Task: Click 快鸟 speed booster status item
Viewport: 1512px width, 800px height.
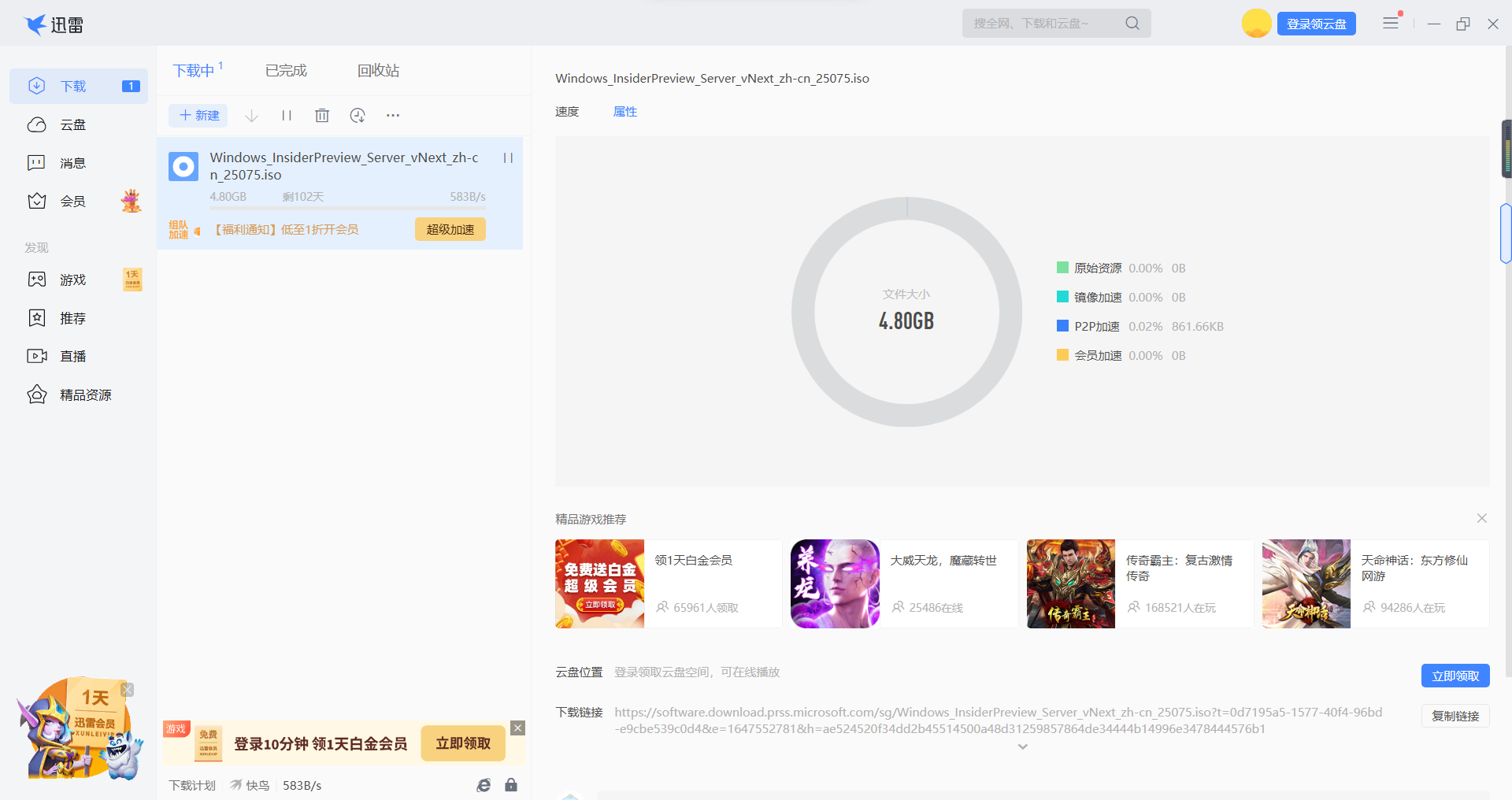Action: coord(250,785)
